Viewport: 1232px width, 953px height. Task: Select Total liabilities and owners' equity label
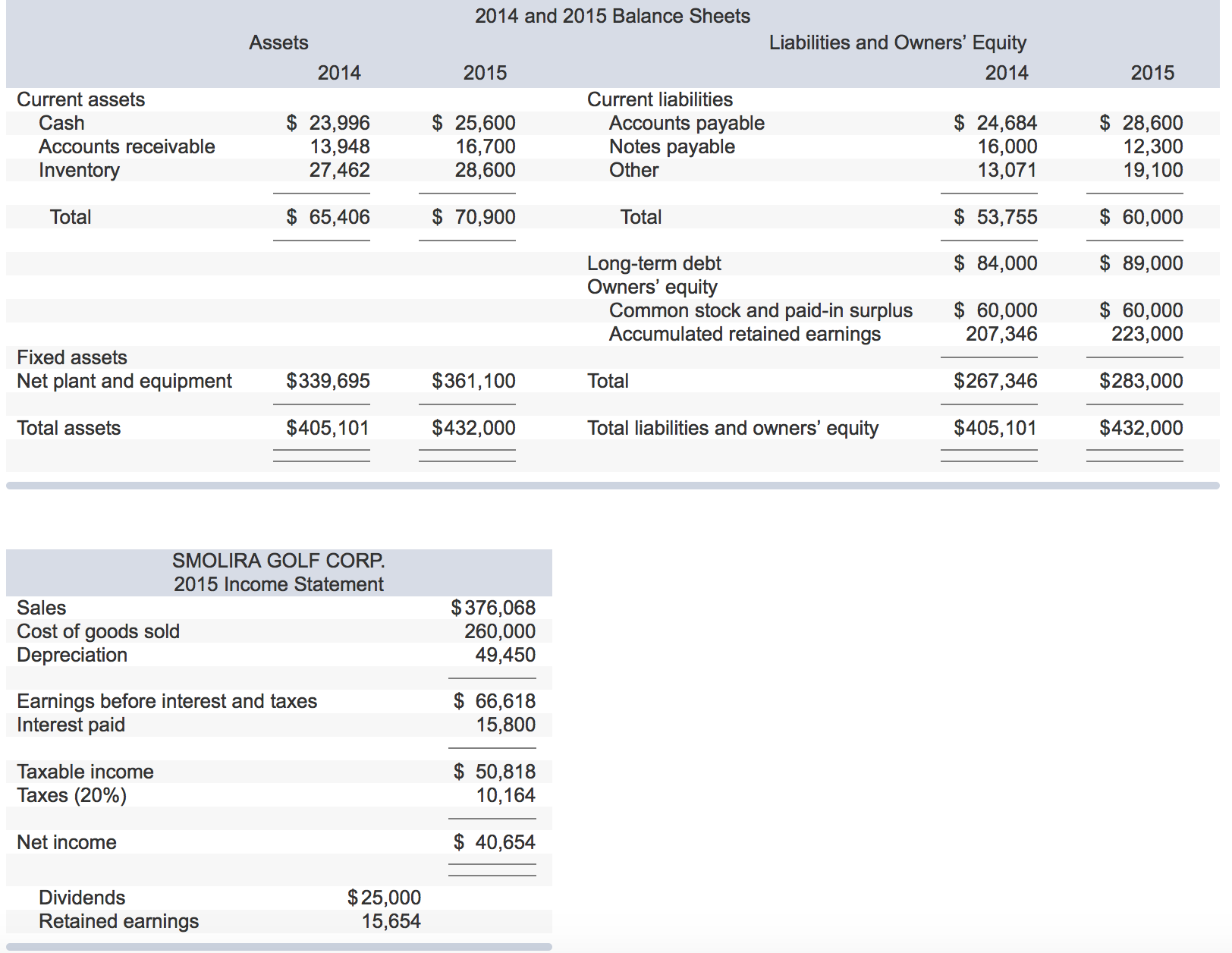tap(733, 428)
